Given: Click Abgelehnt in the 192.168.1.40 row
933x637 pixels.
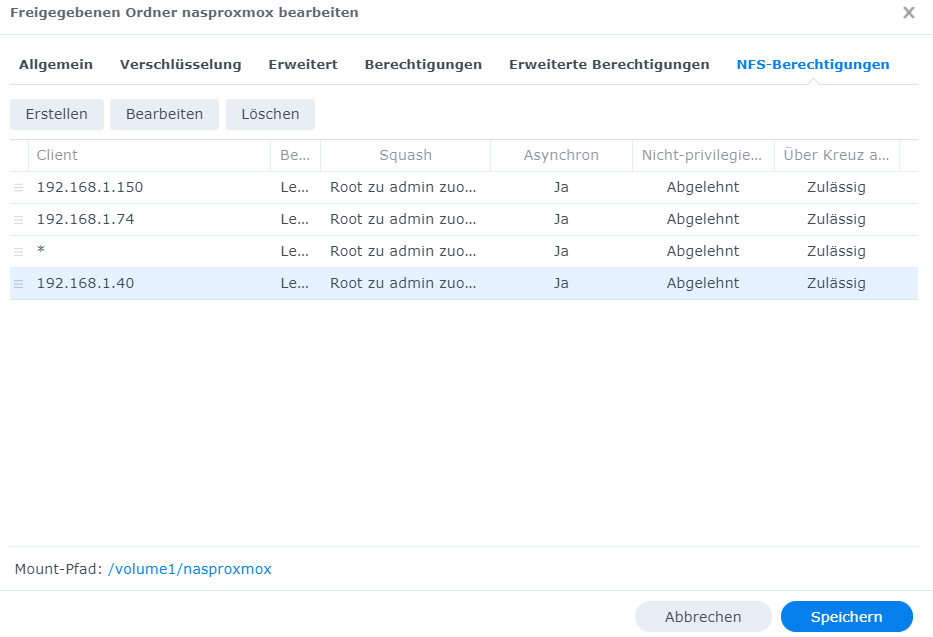Looking at the screenshot, I should pos(703,284).
